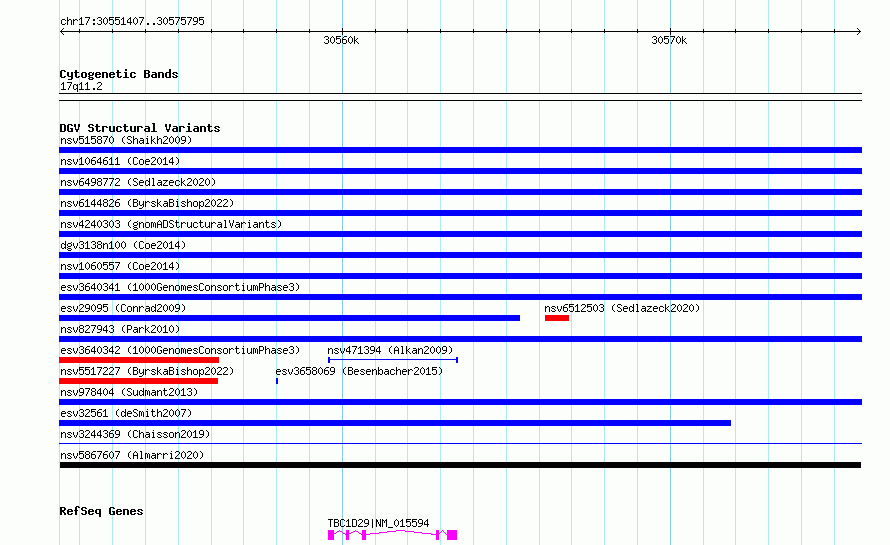This screenshot has width=890, height=545.
Task: Click the thin nsv3244369 (Chaisson2019) line
Action: (460, 443)
